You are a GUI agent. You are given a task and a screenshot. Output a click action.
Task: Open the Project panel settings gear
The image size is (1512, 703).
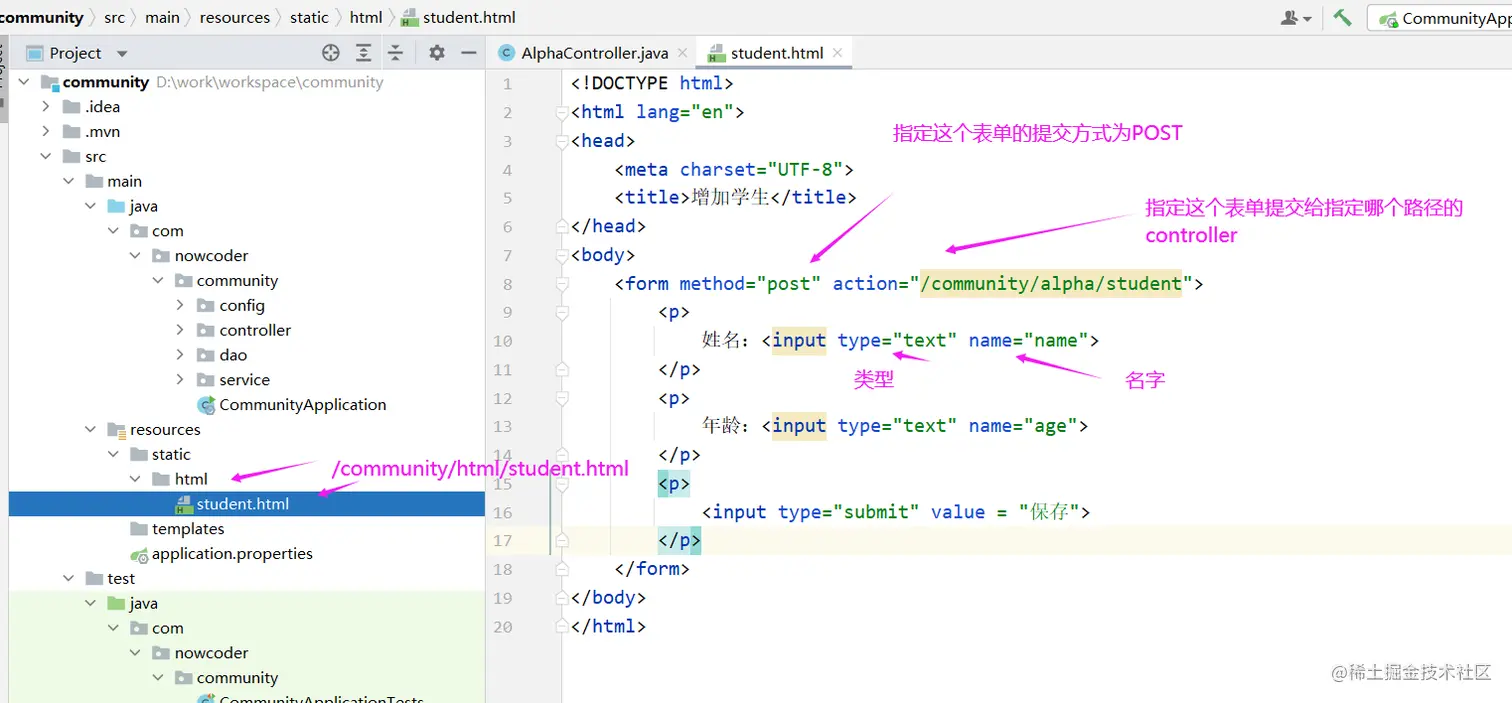[437, 53]
